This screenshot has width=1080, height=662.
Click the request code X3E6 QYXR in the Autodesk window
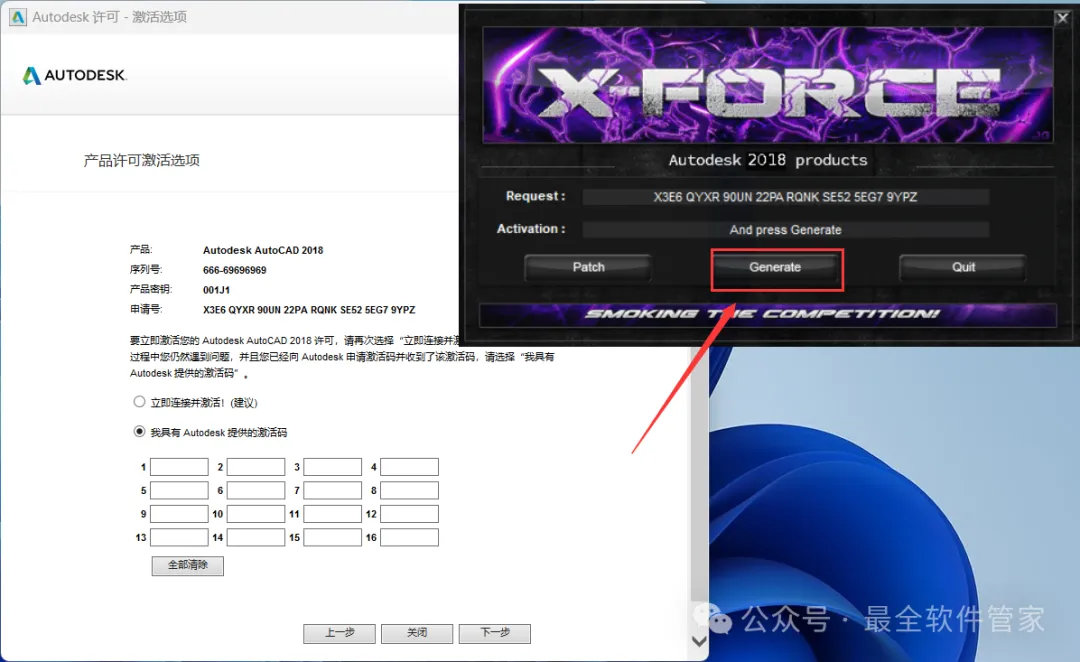click(x=309, y=310)
